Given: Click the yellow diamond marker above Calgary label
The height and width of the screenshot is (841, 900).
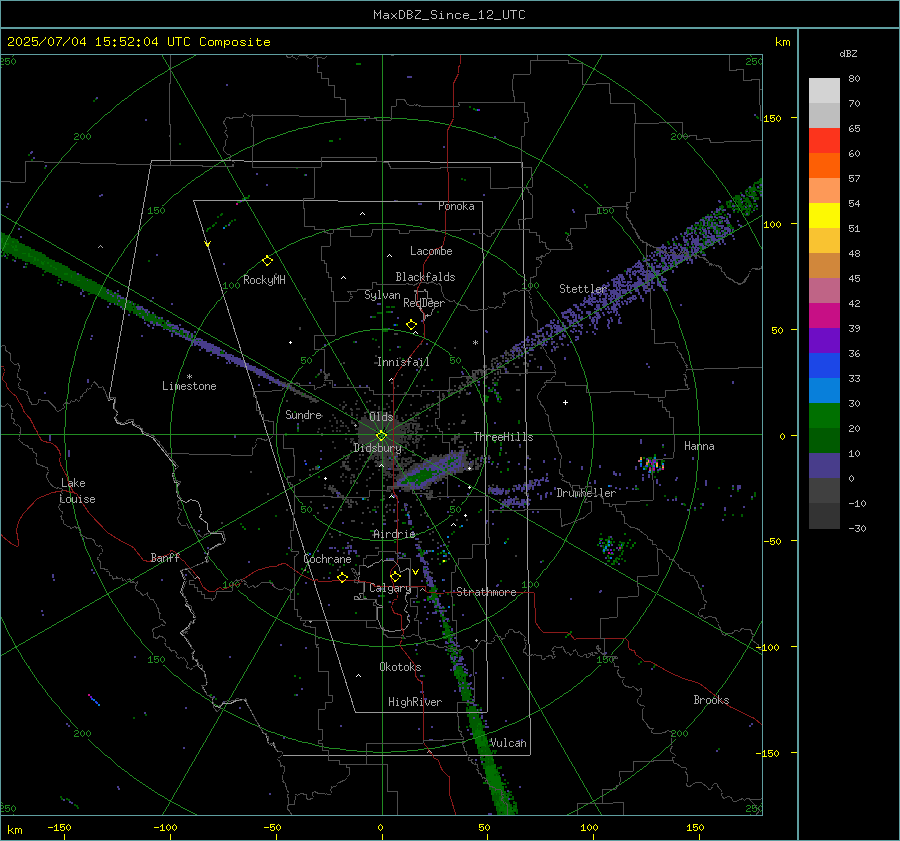Looking at the screenshot, I should [395, 576].
